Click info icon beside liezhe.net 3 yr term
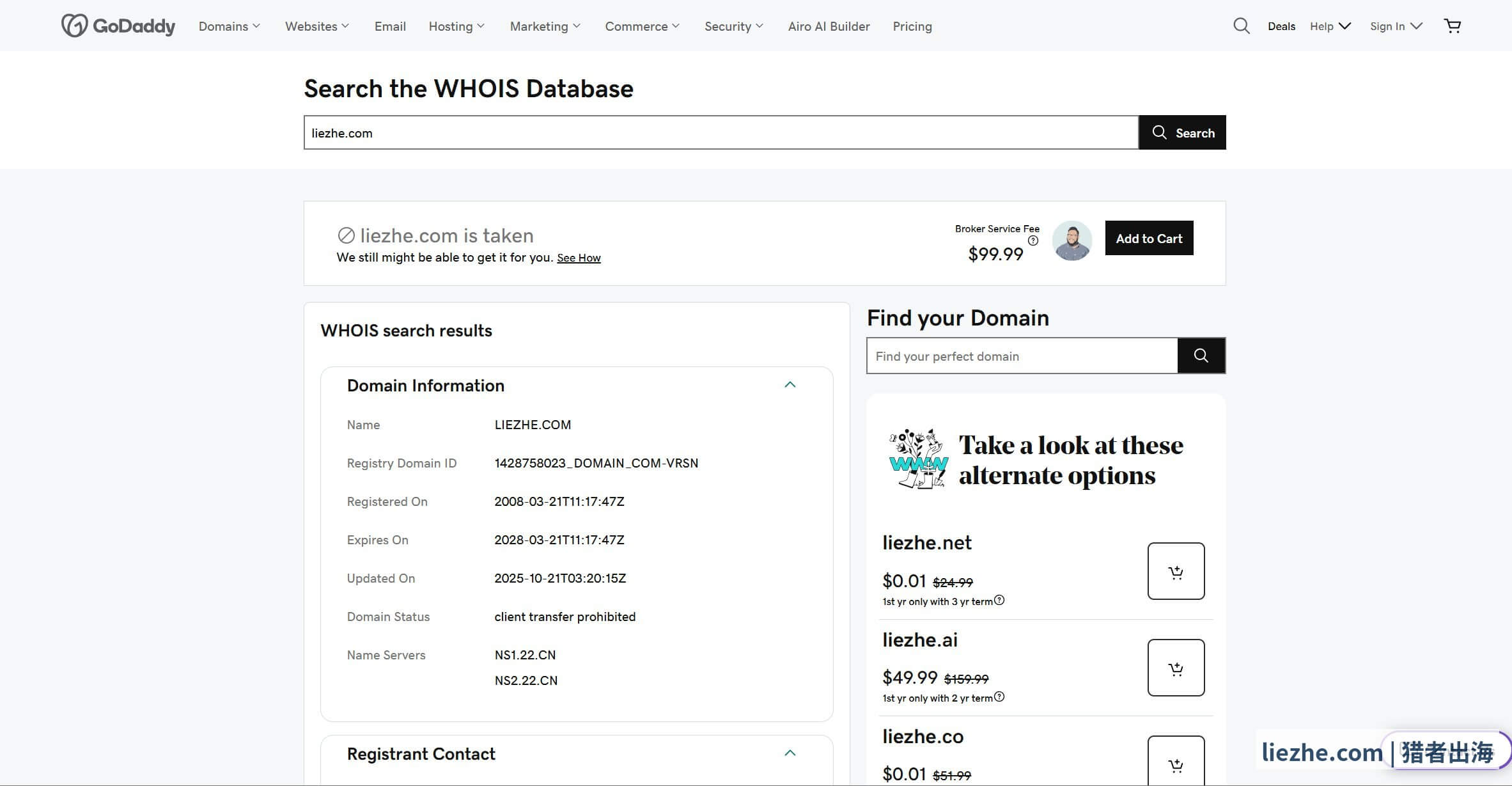The height and width of the screenshot is (786, 1512). tap(999, 600)
